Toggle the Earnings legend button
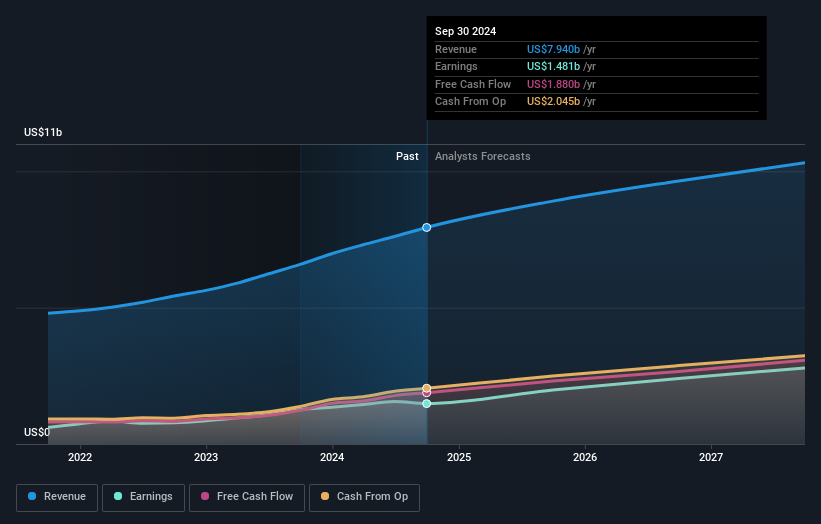 [143, 497]
